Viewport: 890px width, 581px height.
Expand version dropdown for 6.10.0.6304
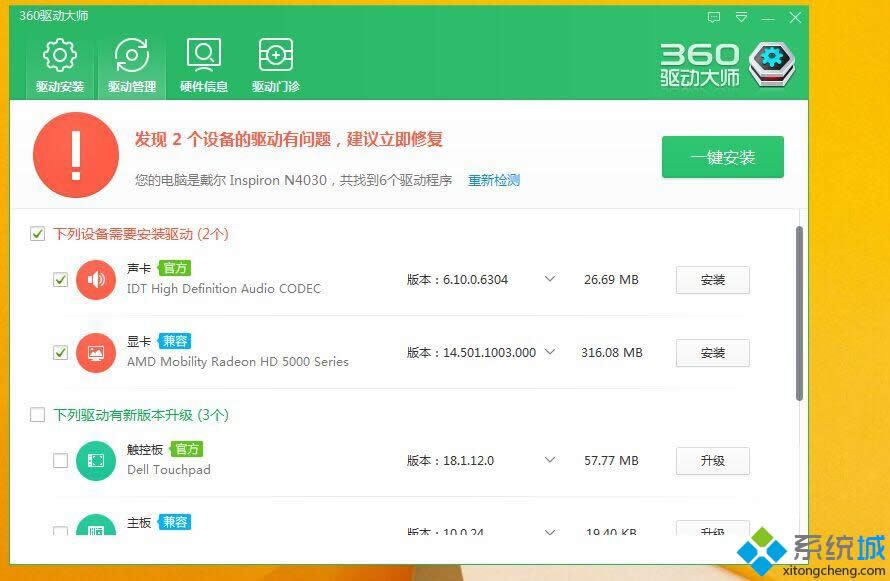(x=549, y=279)
